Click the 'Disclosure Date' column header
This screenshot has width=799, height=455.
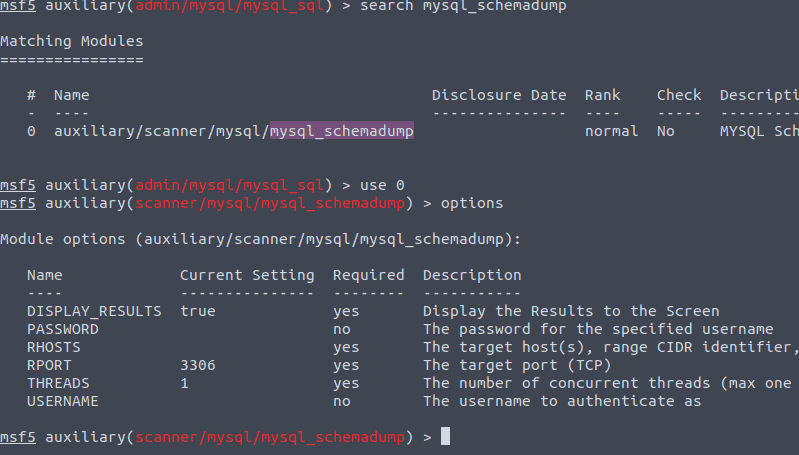pos(499,95)
